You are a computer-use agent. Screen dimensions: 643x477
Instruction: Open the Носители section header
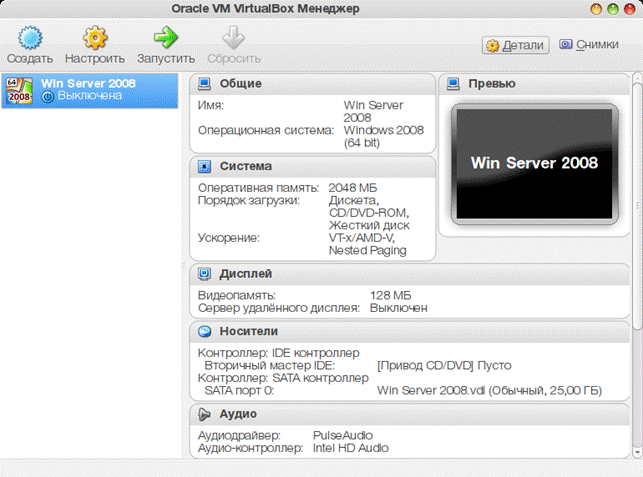point(410,331)
